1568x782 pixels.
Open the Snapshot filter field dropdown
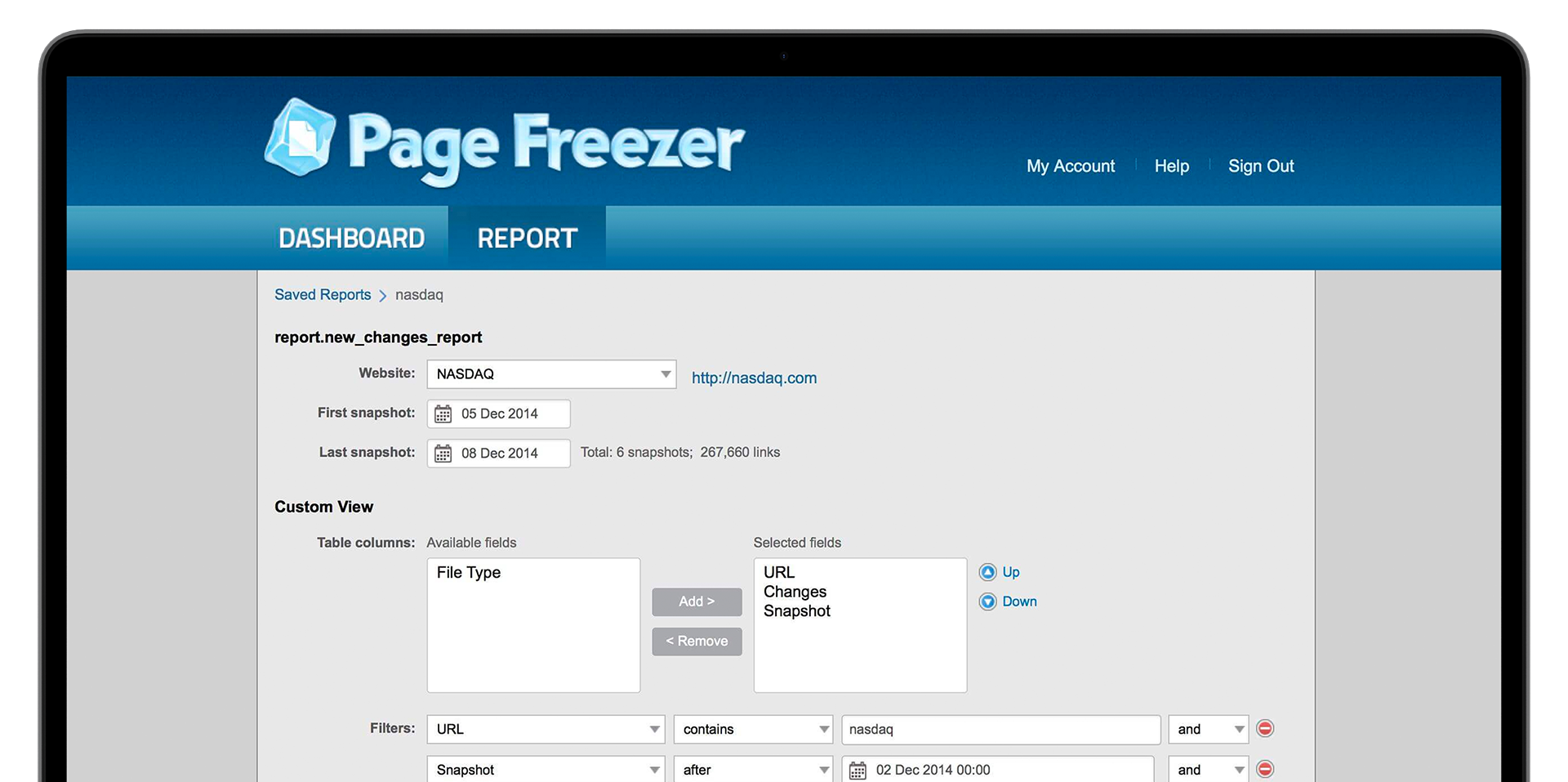546,769
